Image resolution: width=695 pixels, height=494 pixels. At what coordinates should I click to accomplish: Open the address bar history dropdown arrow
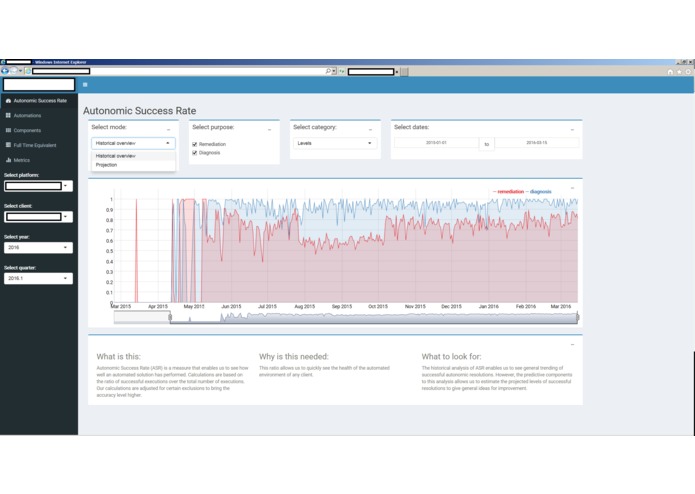pyautogui.click(x=334, y=71)
